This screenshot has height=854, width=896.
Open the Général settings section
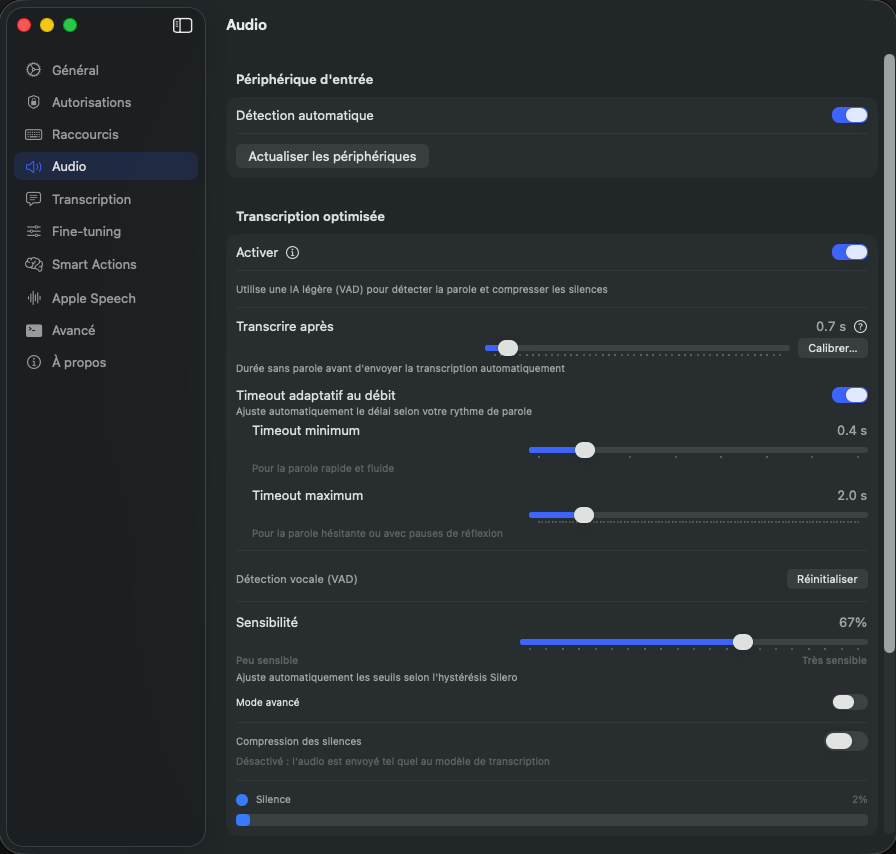click(106, 70)
